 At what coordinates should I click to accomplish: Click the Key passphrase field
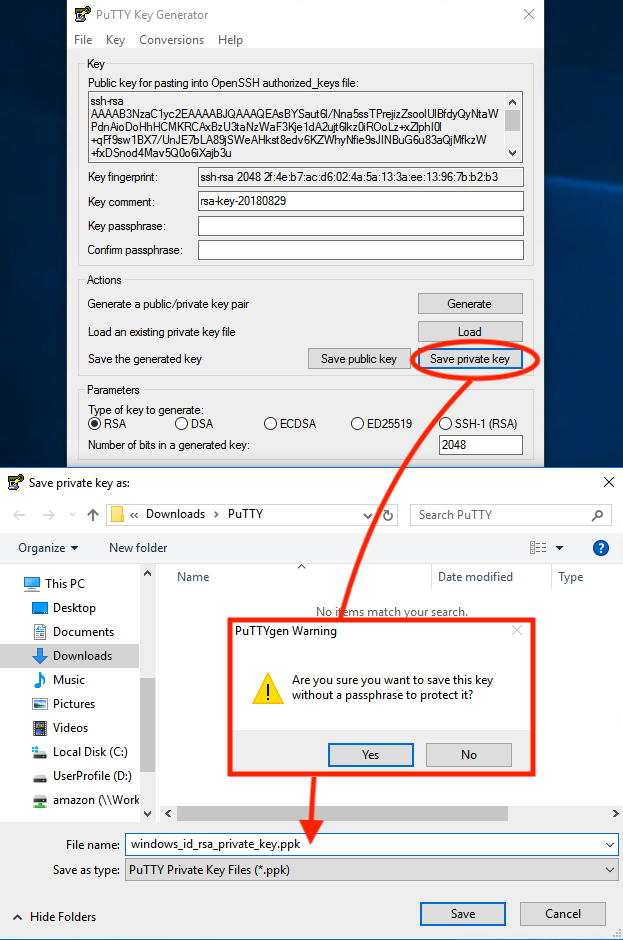[x=360, y=225]
